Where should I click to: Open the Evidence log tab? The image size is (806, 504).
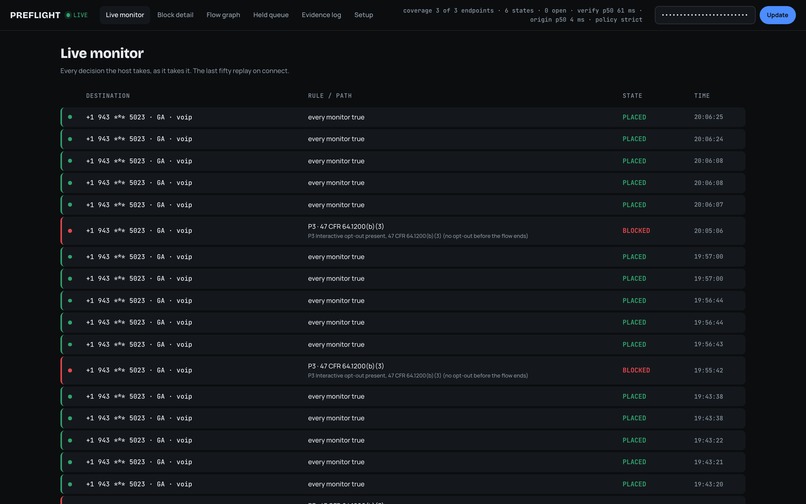(x=321, y=15)
